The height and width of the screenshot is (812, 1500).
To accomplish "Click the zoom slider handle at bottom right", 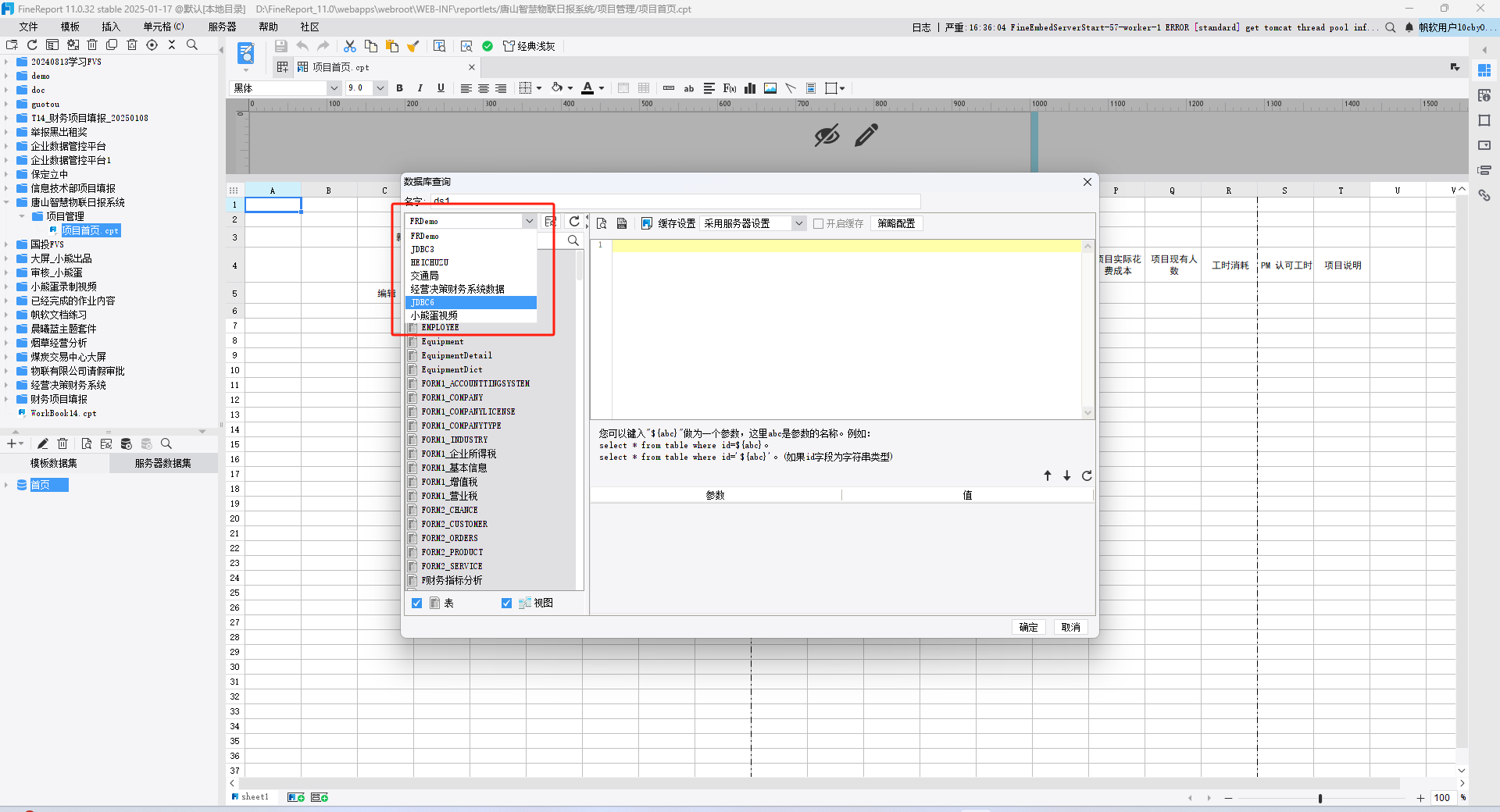I will click(x=1320, y=798).
